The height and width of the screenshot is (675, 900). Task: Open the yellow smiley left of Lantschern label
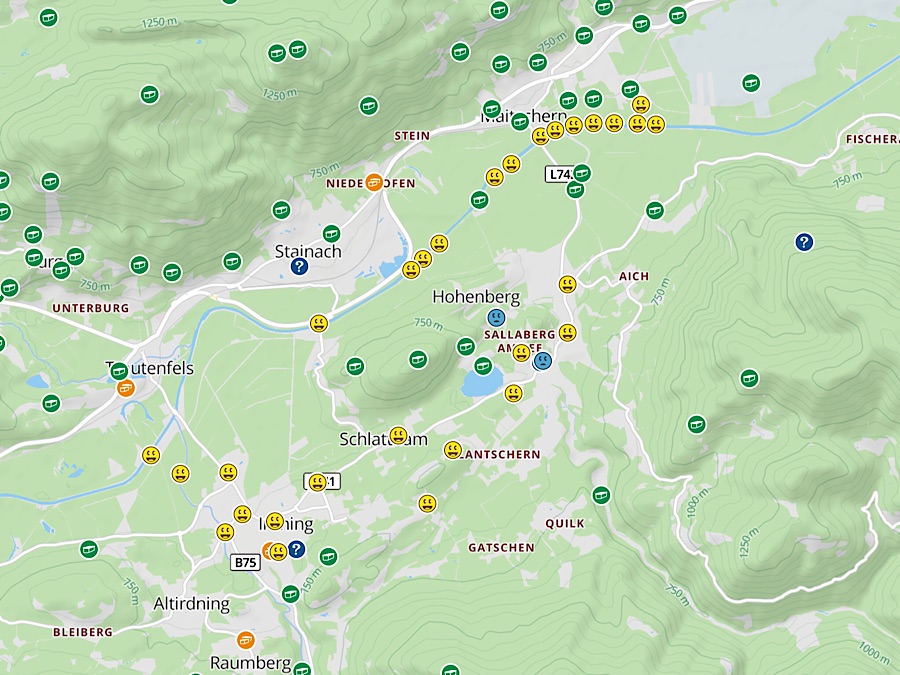[453, 450]
